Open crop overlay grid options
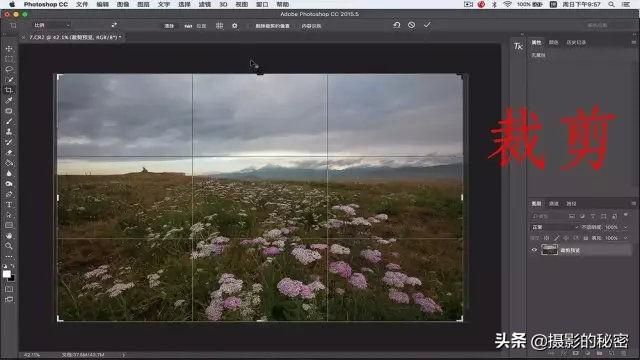 (220, 26)
